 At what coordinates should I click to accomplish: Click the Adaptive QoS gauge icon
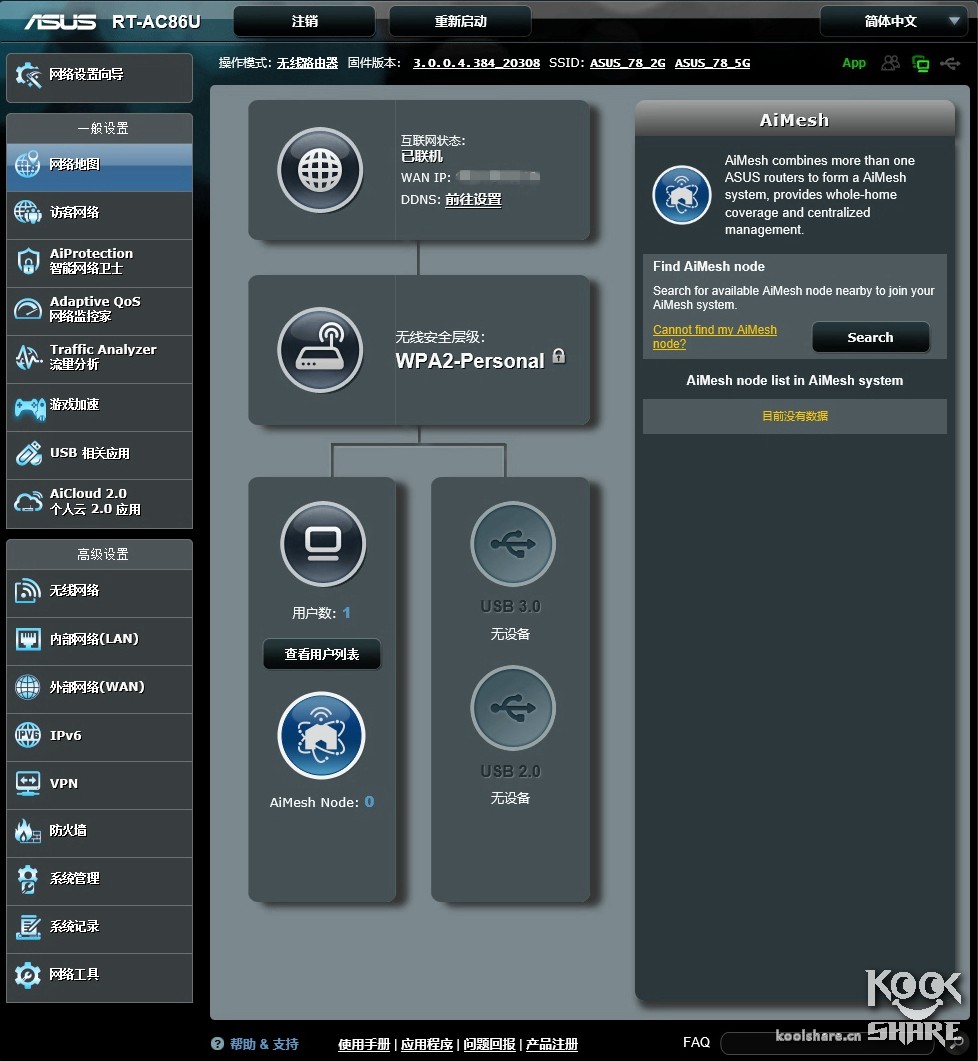click(x=28, y=309)
